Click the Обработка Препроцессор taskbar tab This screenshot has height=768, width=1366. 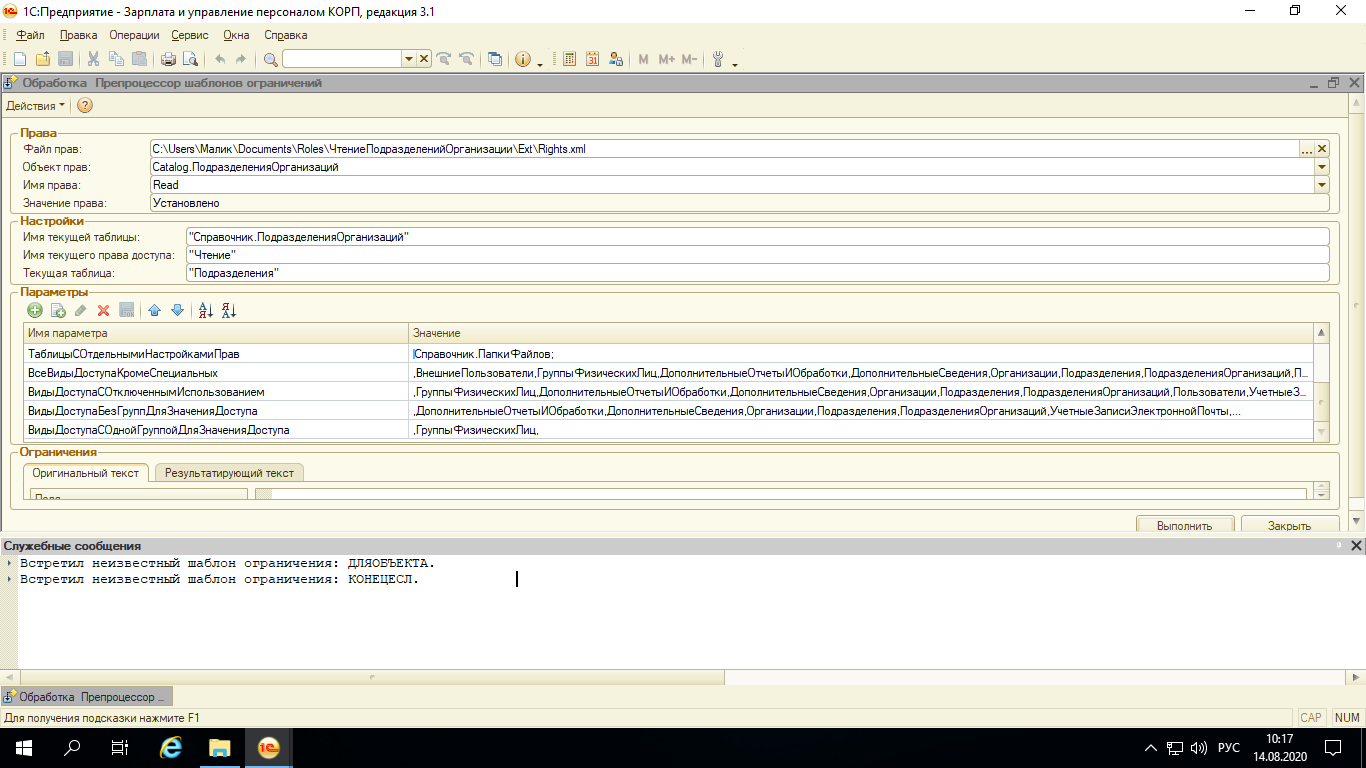[x=87, y=696]
